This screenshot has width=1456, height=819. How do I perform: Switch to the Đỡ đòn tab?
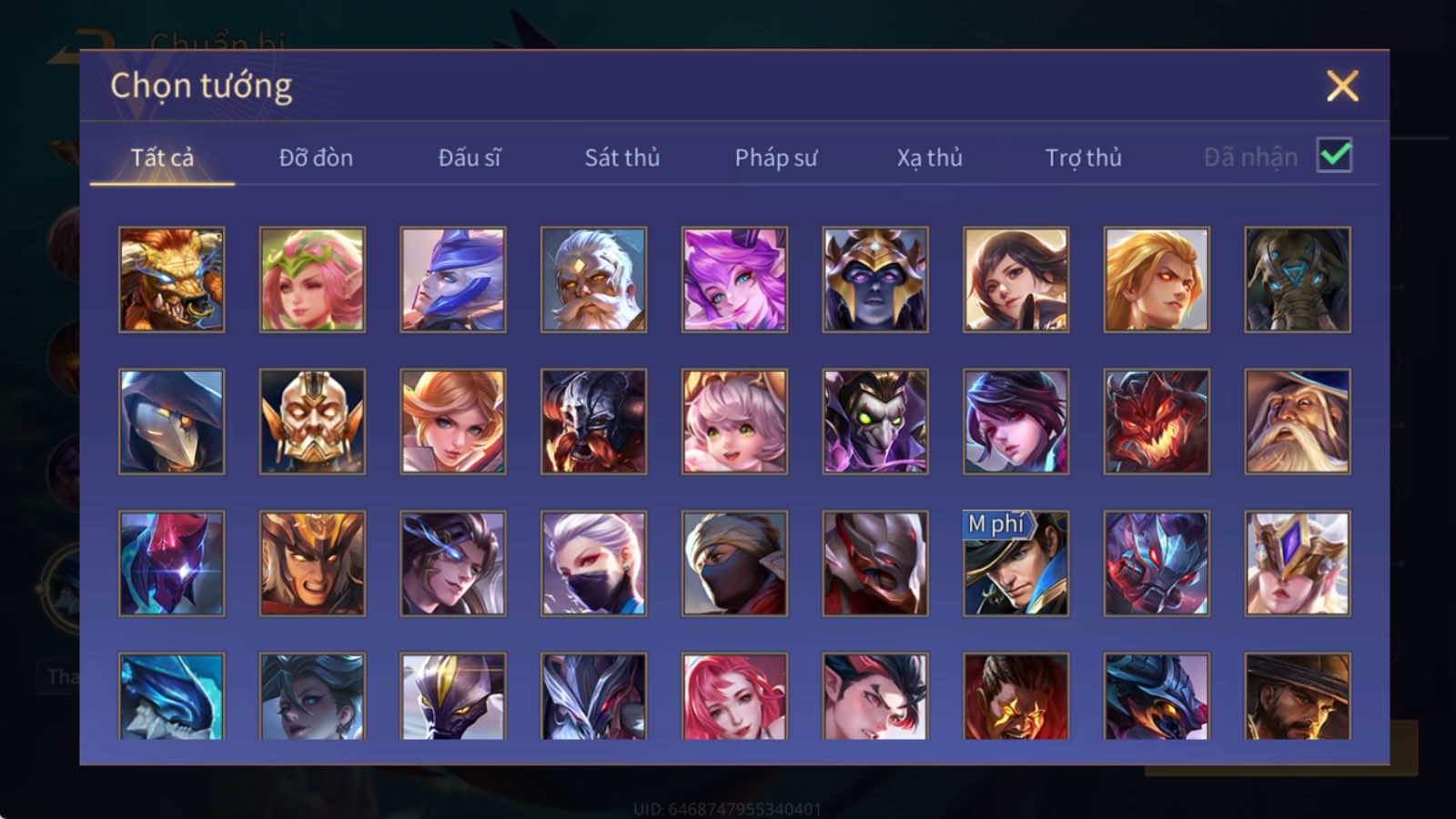316,157
